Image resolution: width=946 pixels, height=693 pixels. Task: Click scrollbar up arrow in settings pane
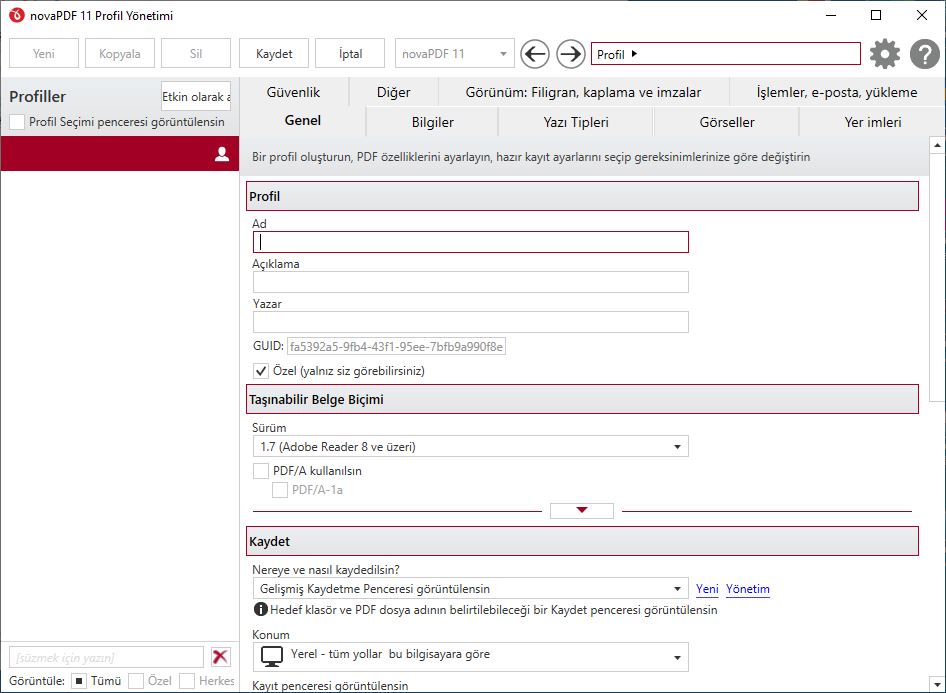click(x=937, y=145)
